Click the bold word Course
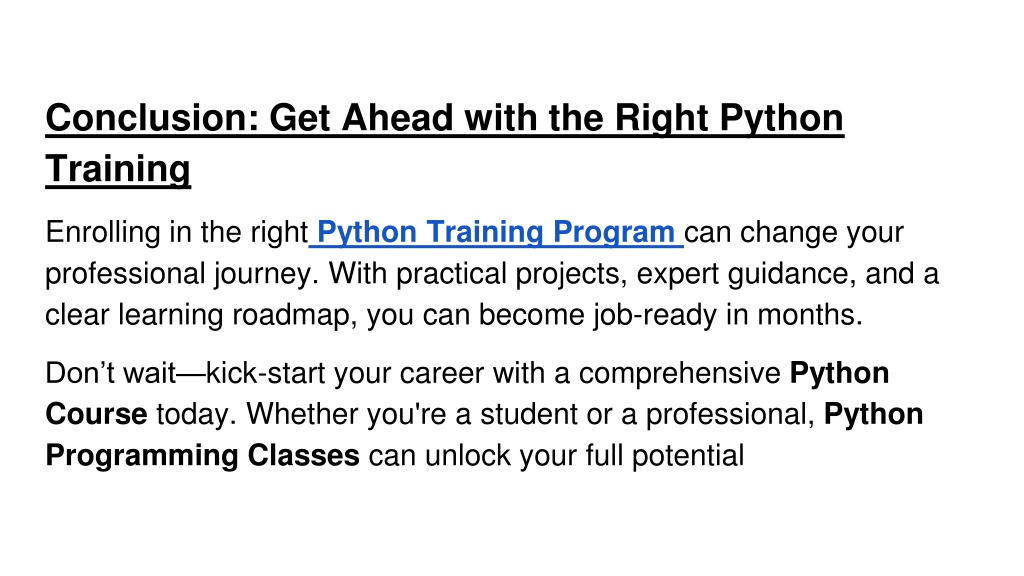Image resolution: width=1024 pixels, height=576 pixels. coord(96,415)
